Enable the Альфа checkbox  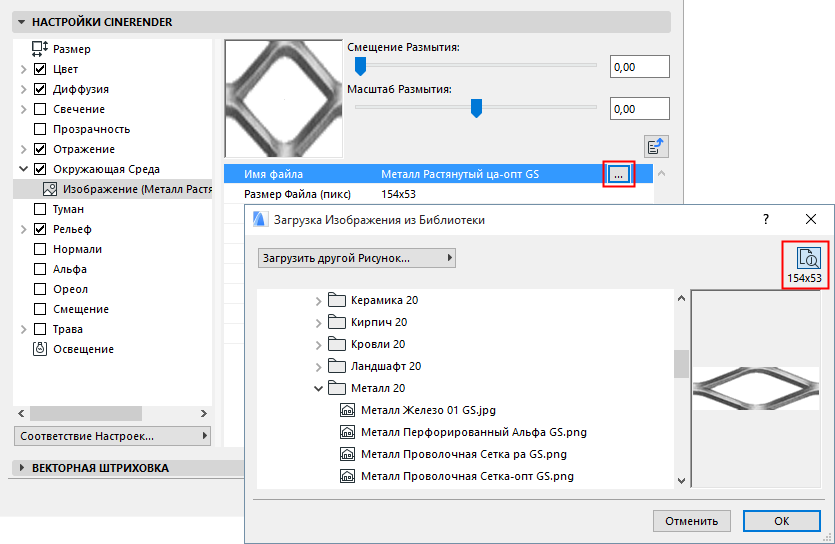pos(40,269)
